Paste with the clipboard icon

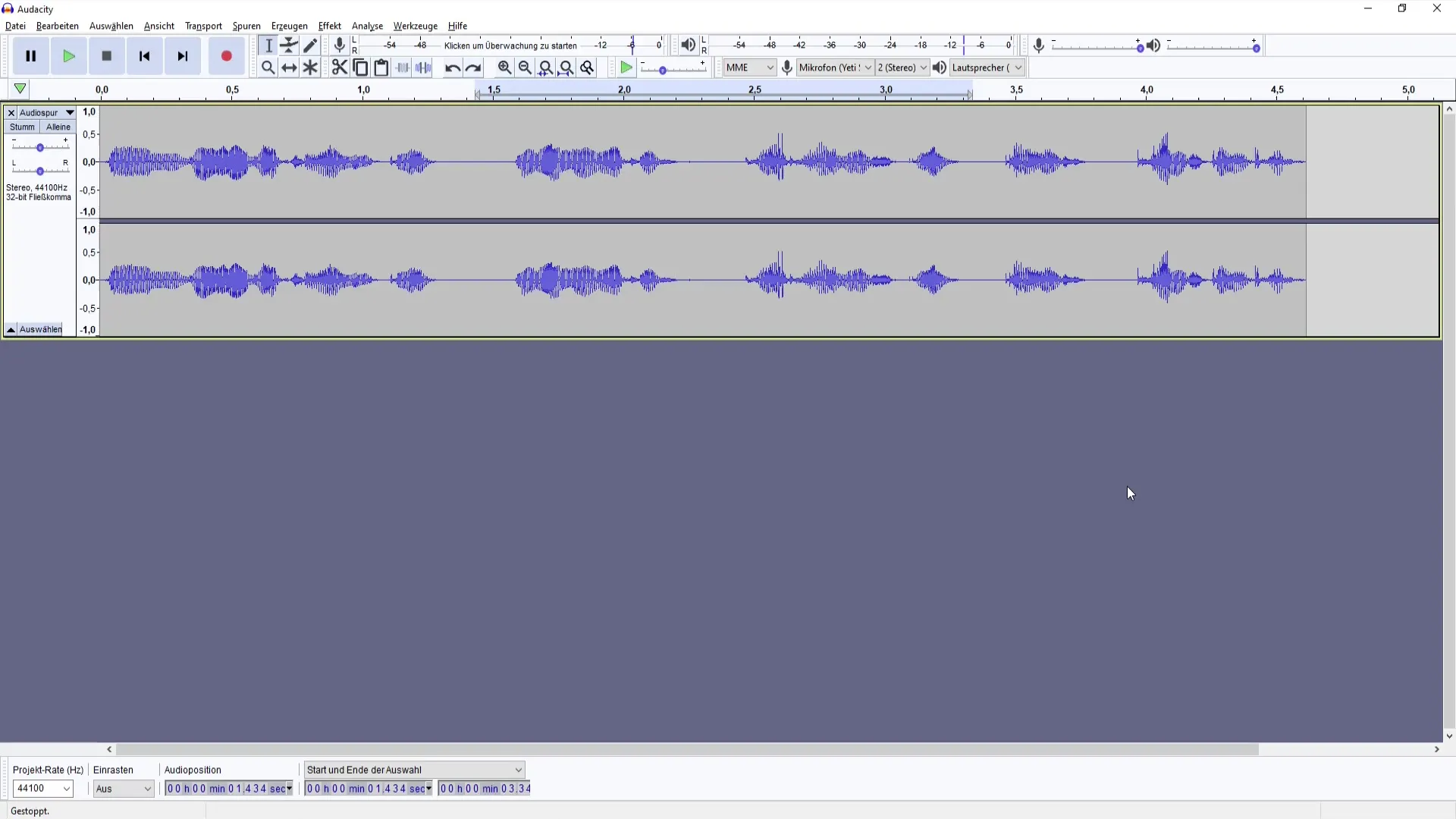pos(381,67)
